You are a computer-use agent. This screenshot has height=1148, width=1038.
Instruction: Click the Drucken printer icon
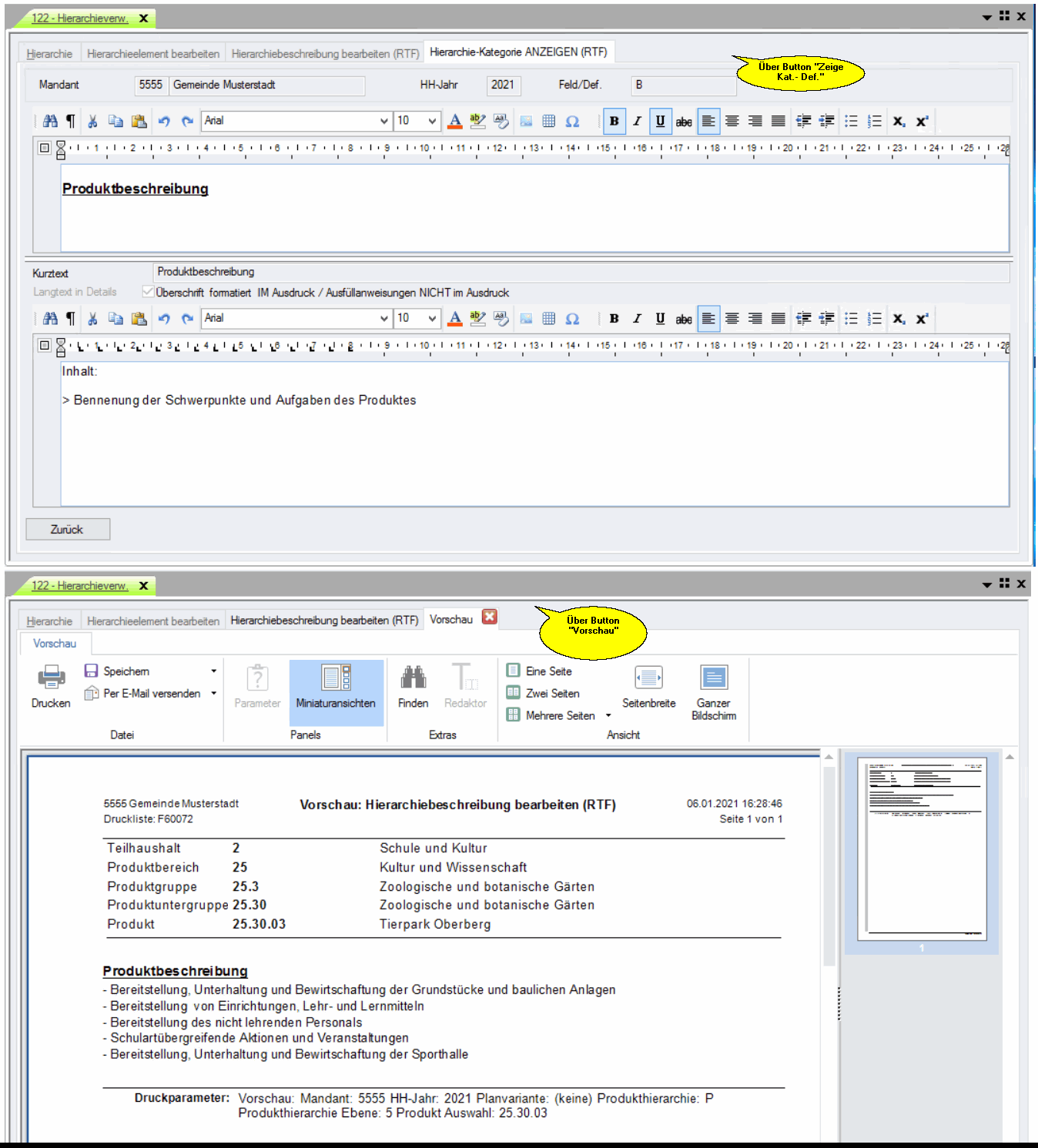tap(51, 678)
